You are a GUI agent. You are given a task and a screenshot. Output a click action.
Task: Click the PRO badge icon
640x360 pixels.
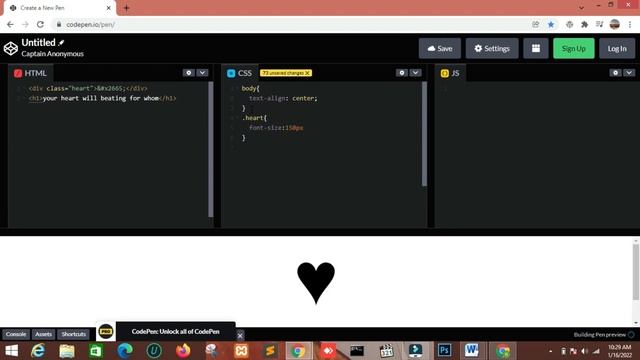click(106, 331)
